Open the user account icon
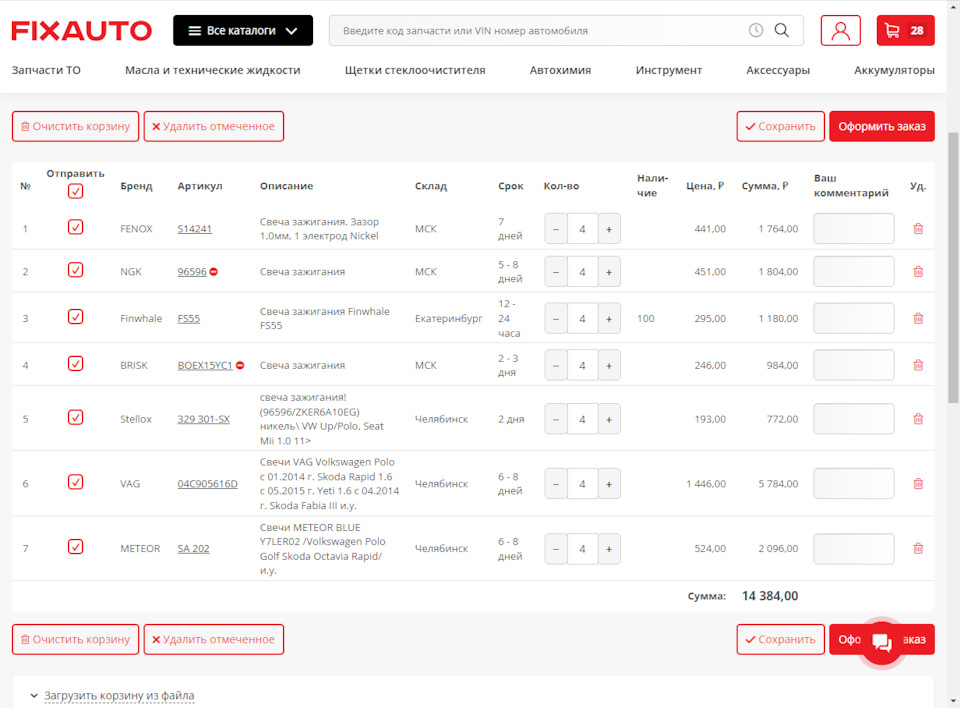Image resolution: width=960 pixels, height=708 pixels. 840,31
